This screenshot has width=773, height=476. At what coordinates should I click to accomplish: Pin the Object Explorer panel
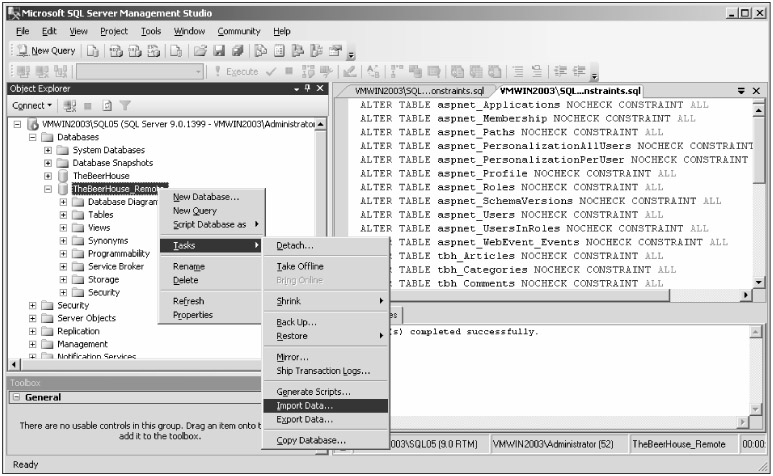click(307, 89)
